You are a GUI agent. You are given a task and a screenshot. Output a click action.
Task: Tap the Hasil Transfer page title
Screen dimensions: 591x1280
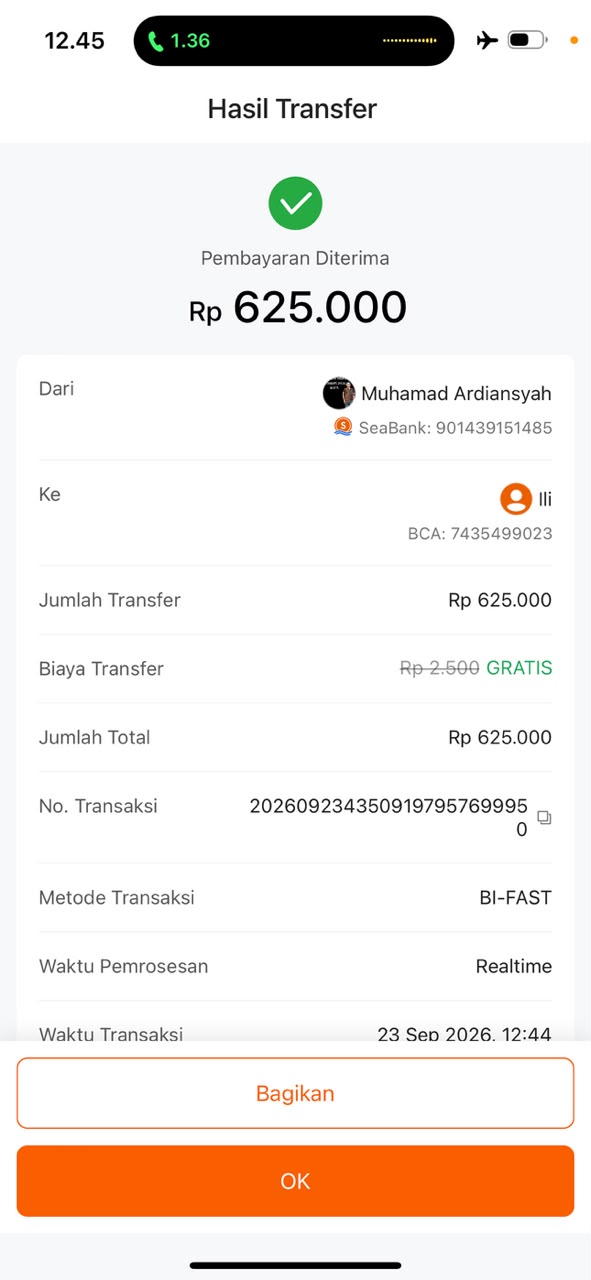pyautogui.click(x=292, y=108)
